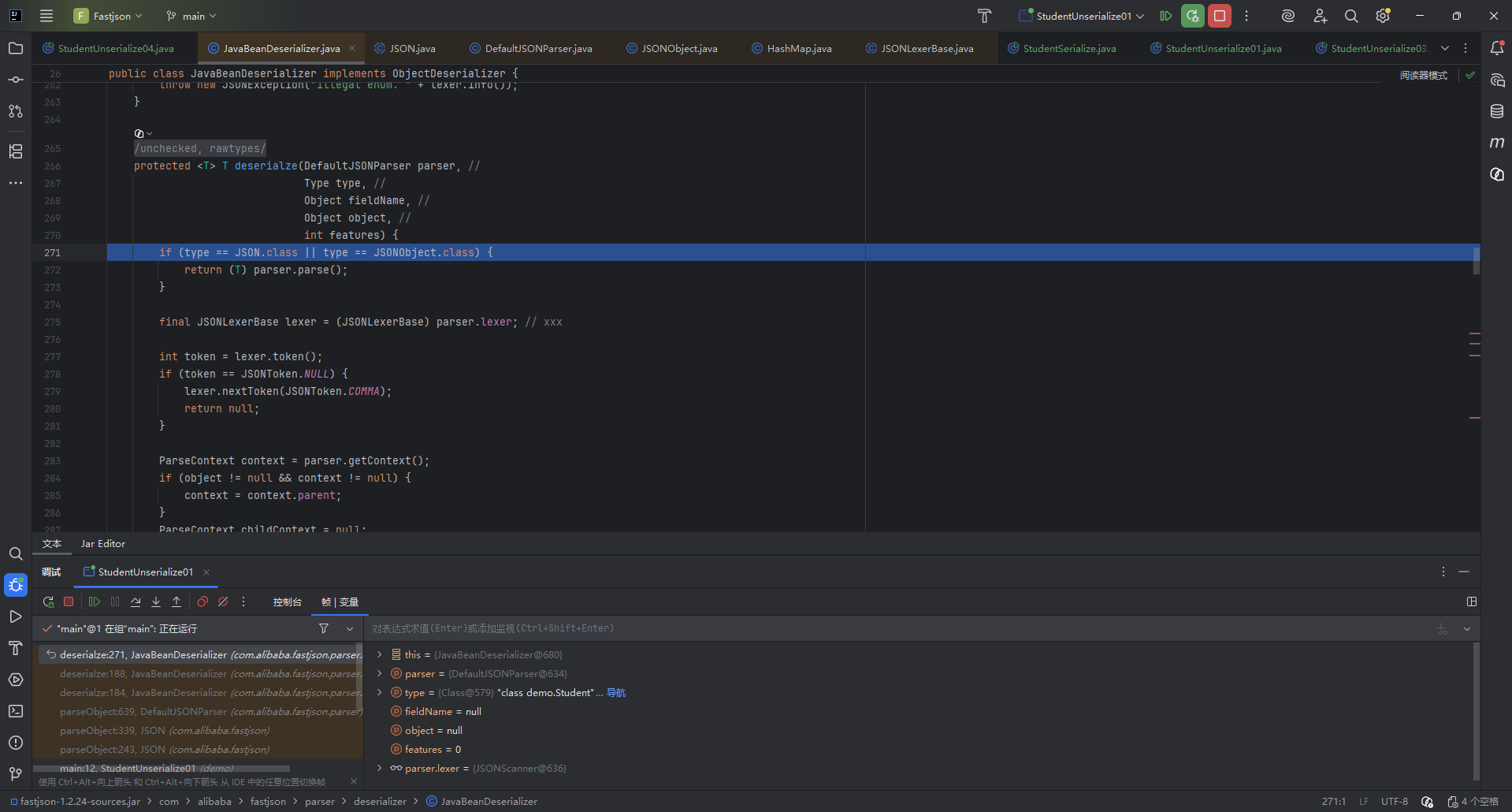The height and width of the screenshot is (812, 1512).
Task: Open the Database tool window
Action: [x=1497, y=111]
